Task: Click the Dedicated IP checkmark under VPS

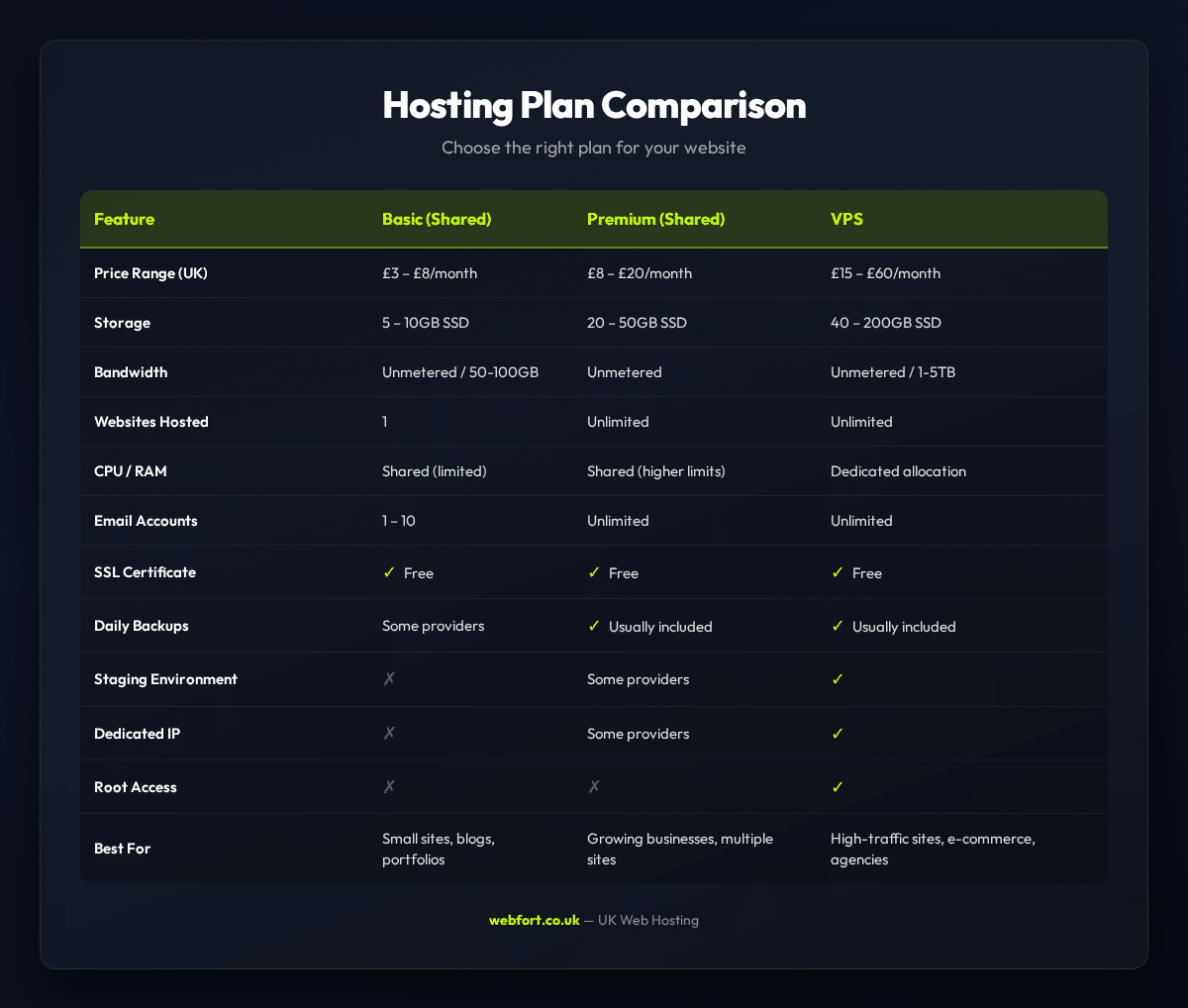Action: (x=838, y=733)
